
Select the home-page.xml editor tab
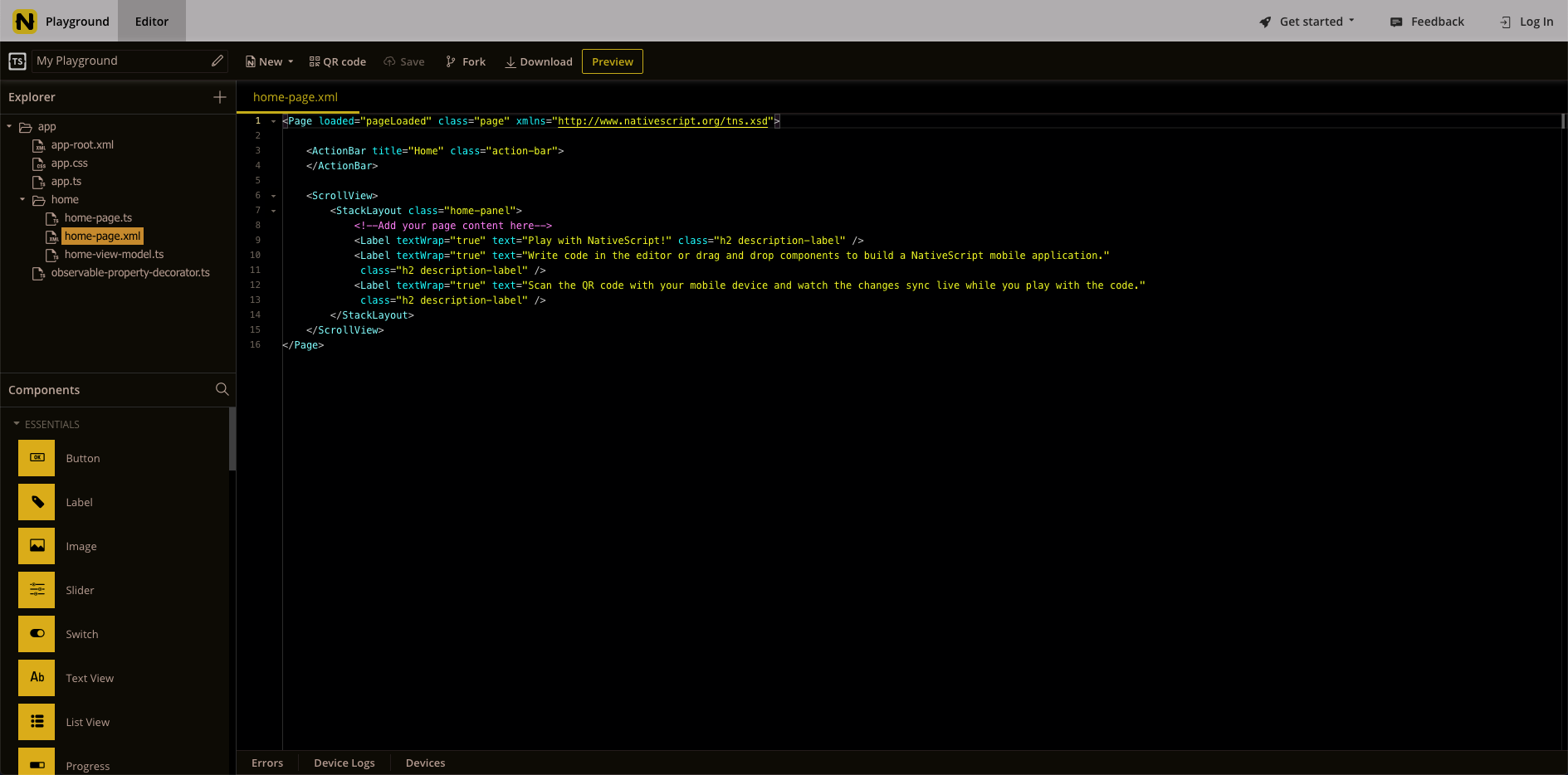tap(296, 97)
